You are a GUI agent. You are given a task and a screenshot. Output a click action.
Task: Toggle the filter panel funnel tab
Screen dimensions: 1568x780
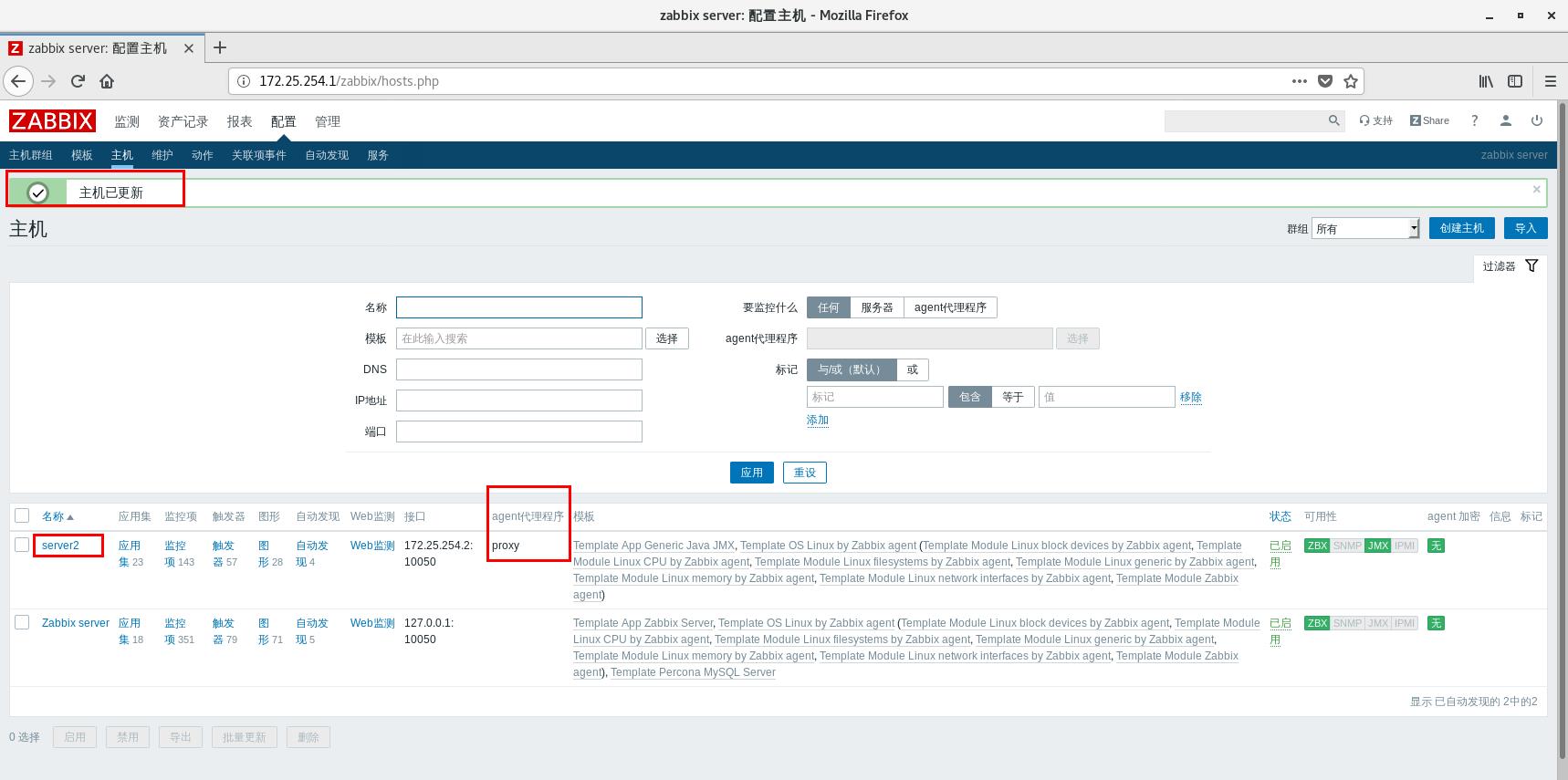(1511, 266)
